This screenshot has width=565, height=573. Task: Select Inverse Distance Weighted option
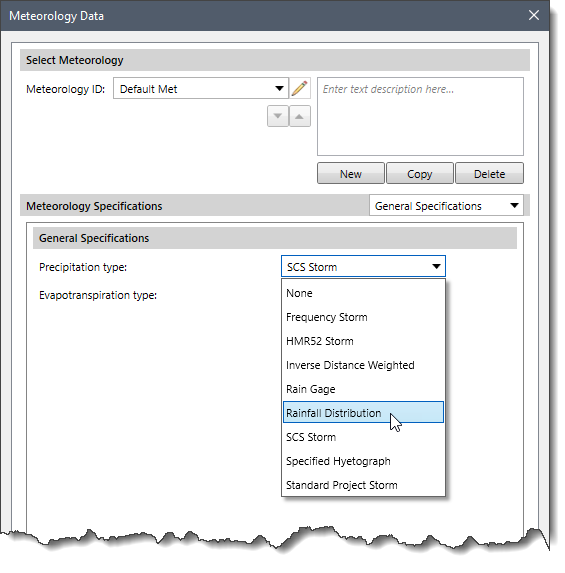coord(363,365)
